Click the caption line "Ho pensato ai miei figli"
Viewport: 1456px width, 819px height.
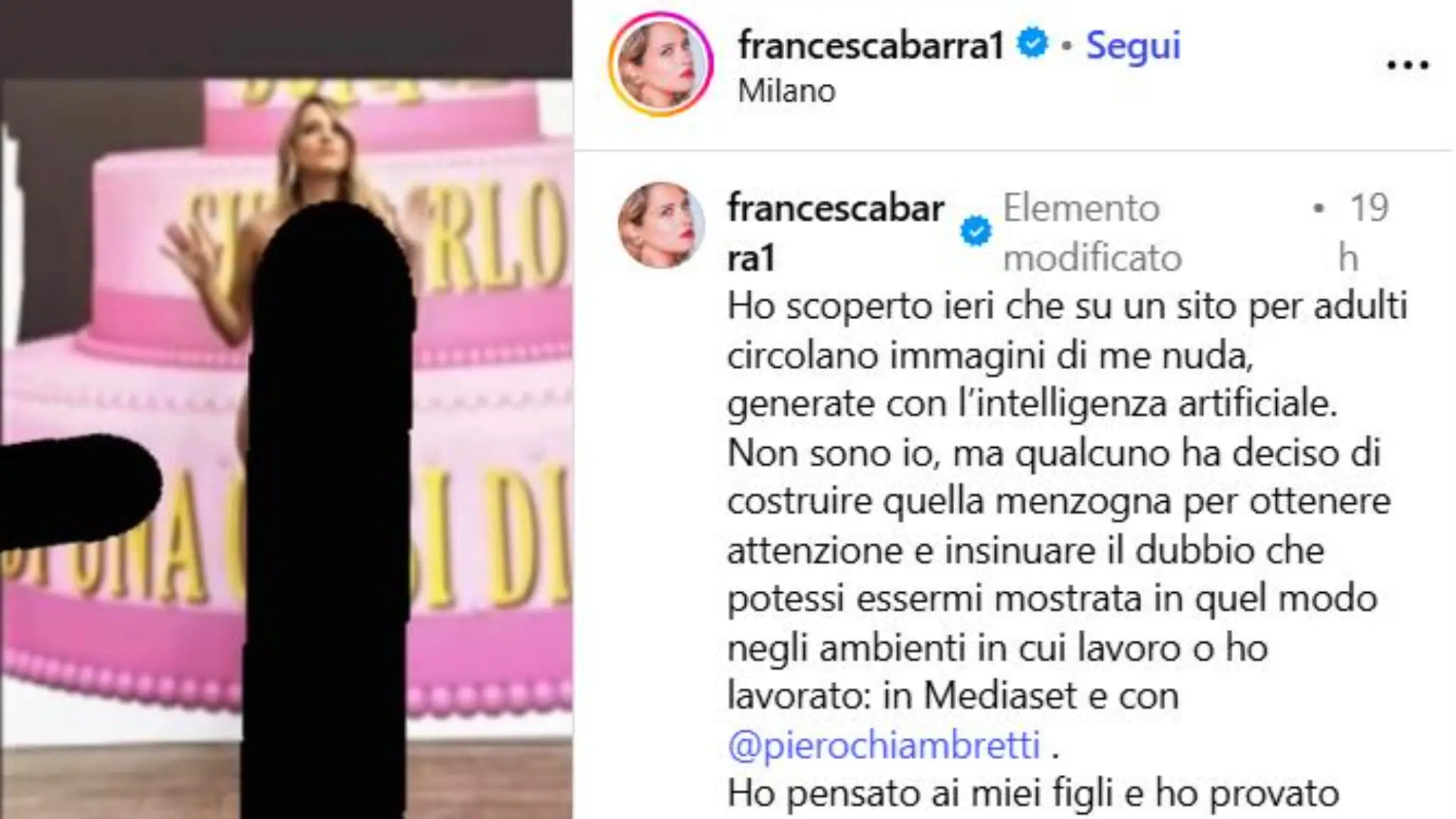click(x=1033, y=794)
